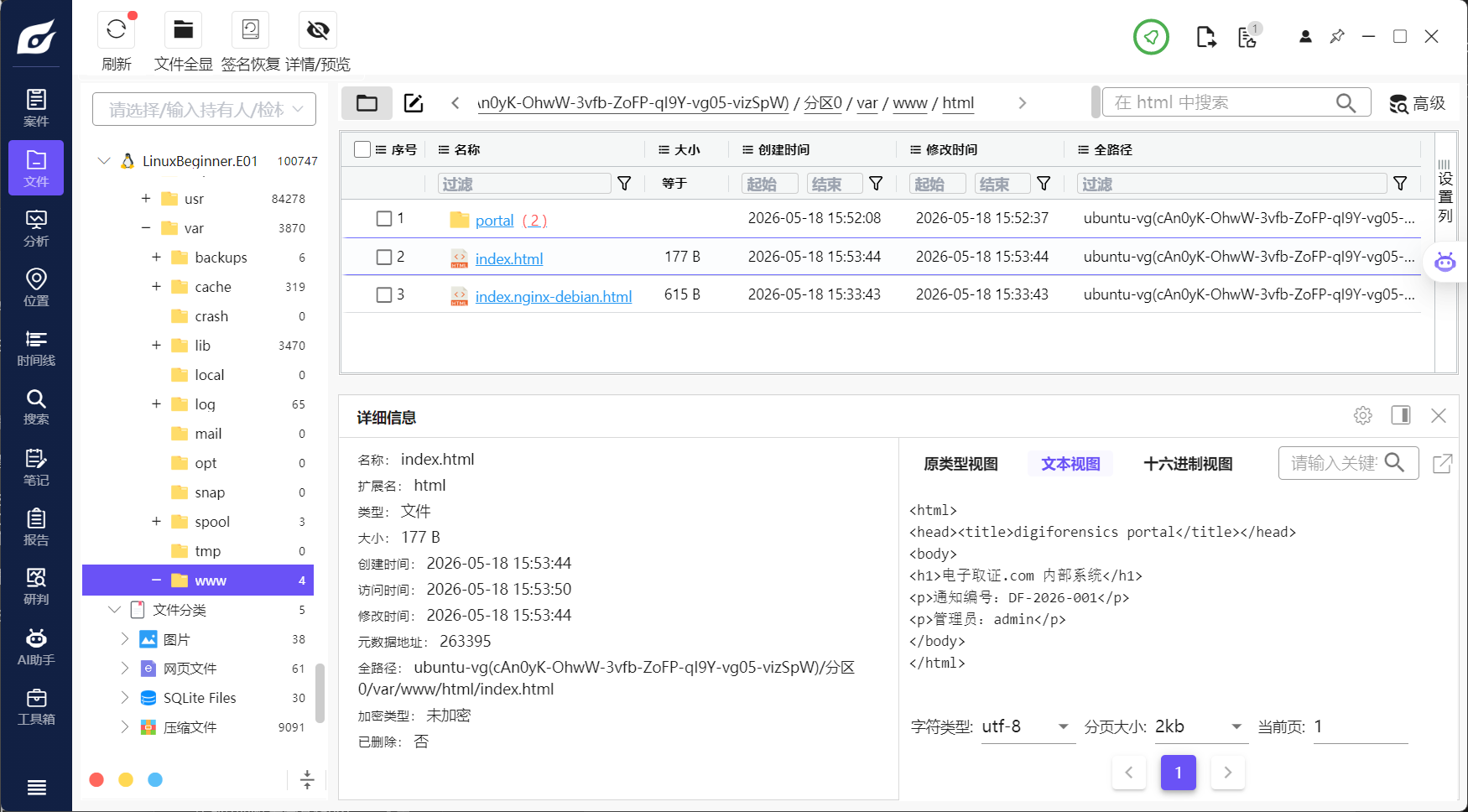1468x812 pixels.
Task: Expand the 图片 images category
Action: [x=124, y=638]
